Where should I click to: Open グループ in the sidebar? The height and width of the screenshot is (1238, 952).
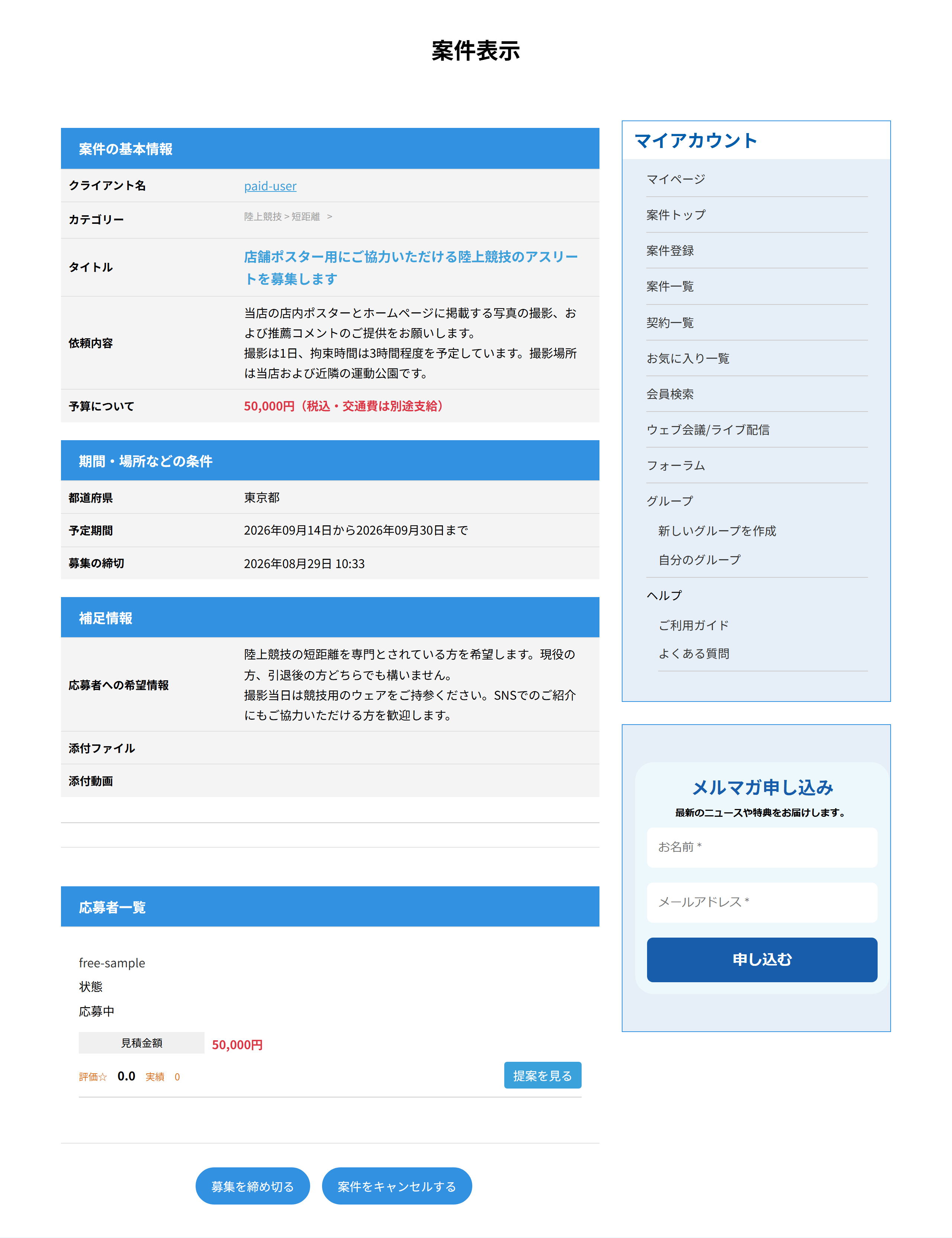pyautogui.click(x=670, y=501)
